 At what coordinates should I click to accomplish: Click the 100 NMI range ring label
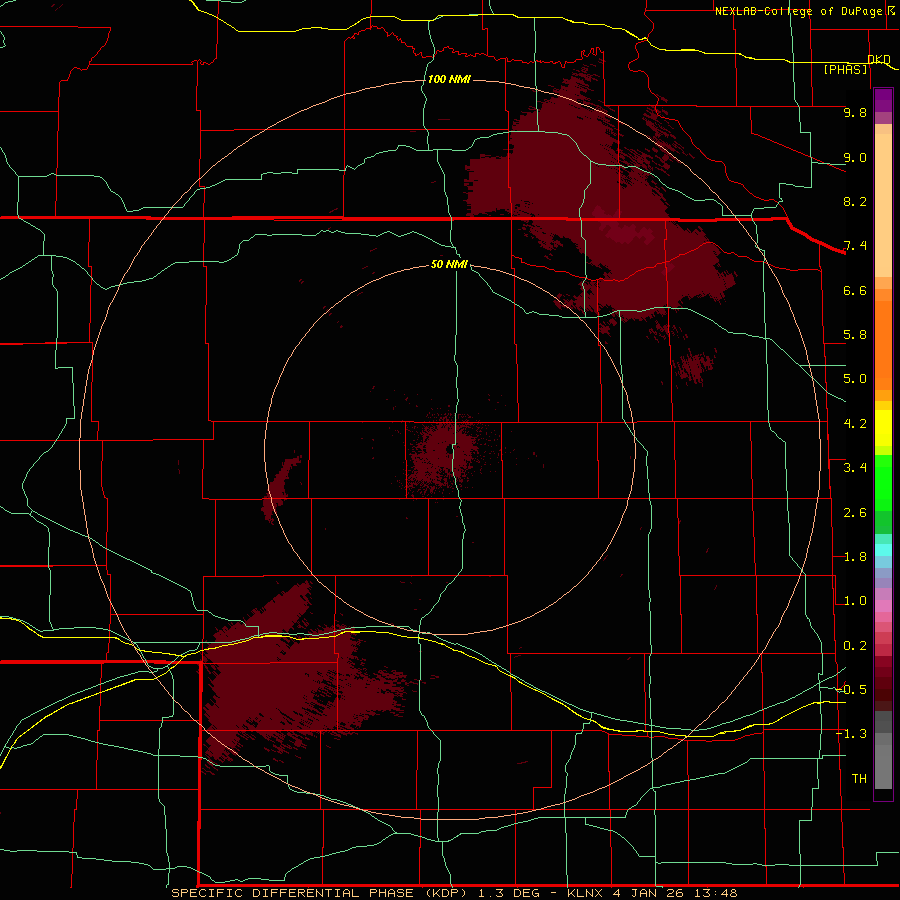coord(449,79)
